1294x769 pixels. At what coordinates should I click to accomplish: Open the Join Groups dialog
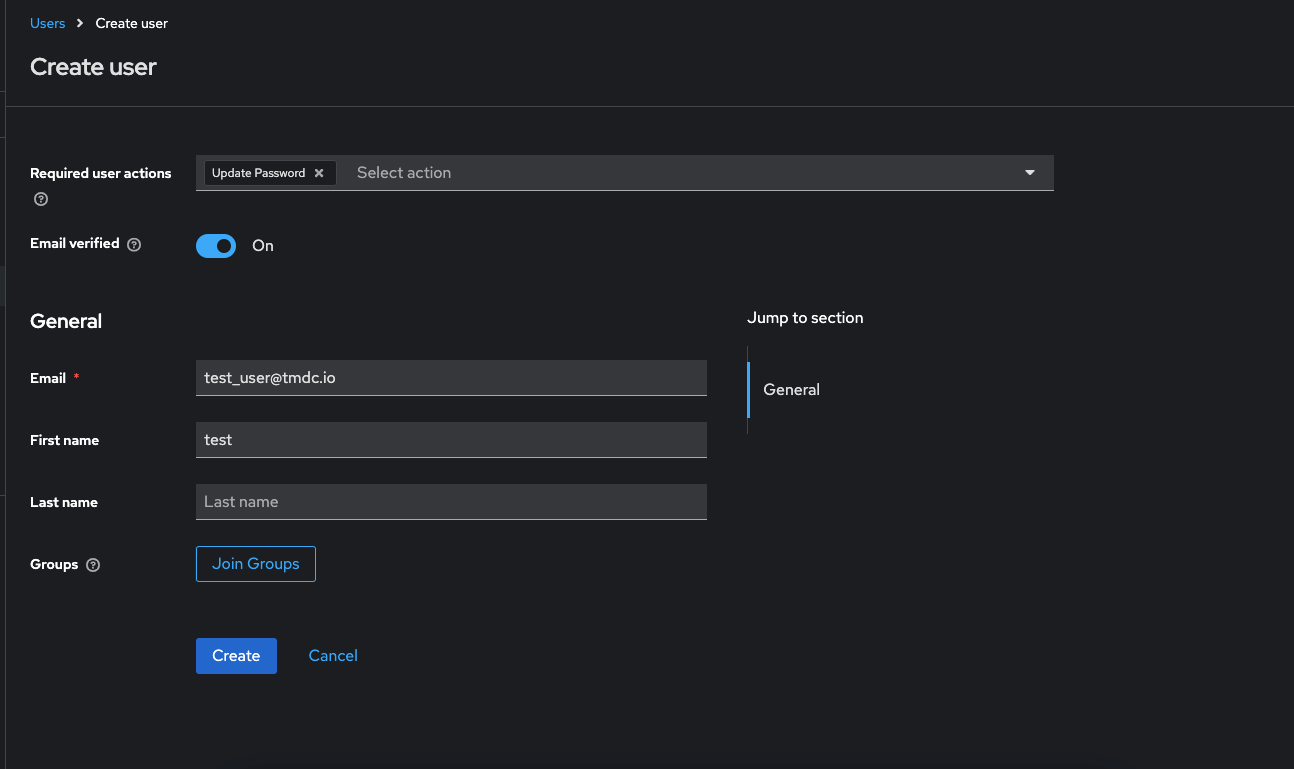tap(256, 564)
